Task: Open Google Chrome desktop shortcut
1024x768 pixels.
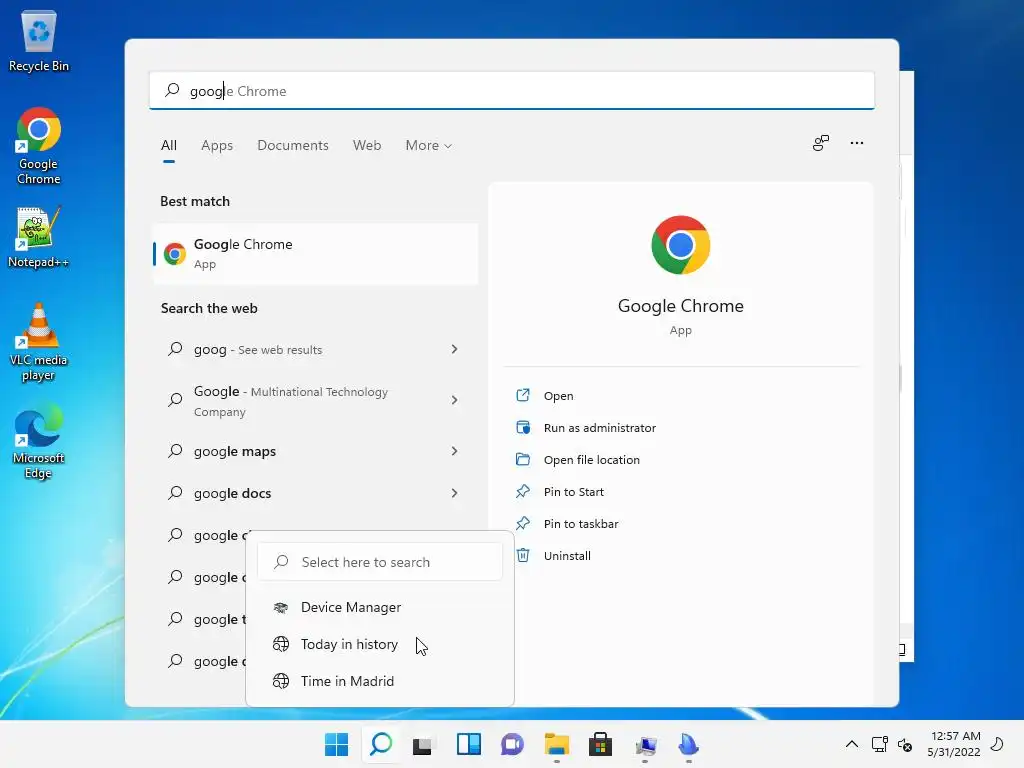Action: click(x=39, y=146)
